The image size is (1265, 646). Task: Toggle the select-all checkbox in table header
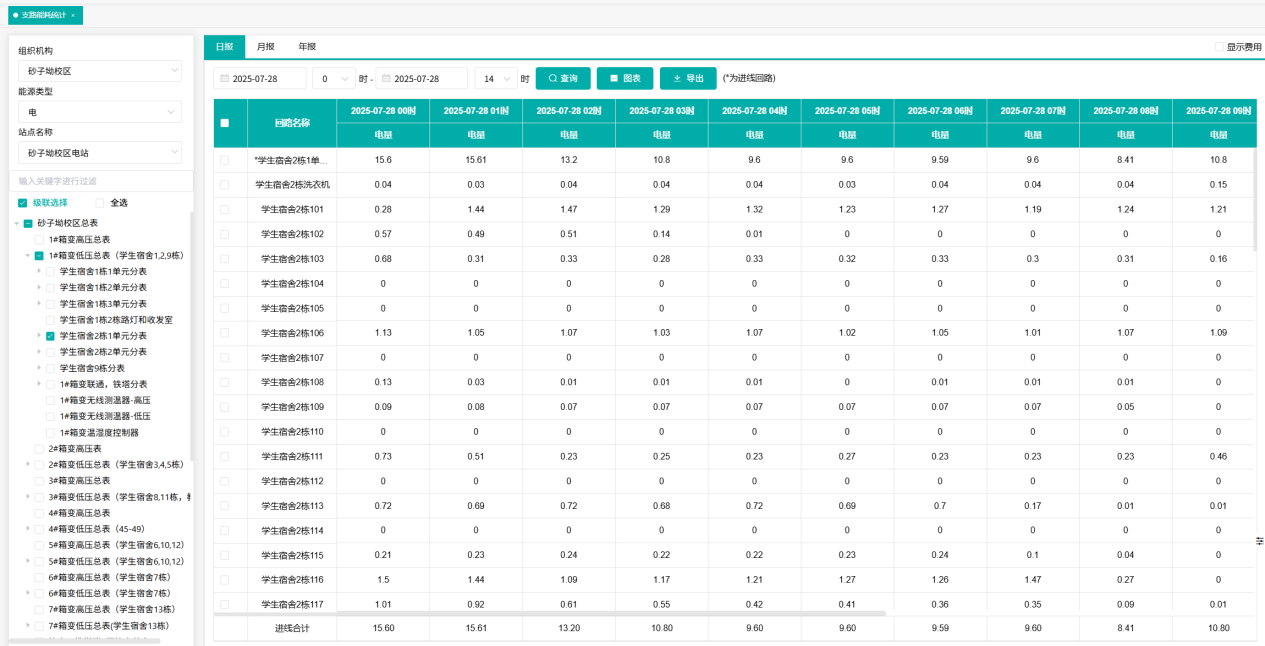pos(225,123)
